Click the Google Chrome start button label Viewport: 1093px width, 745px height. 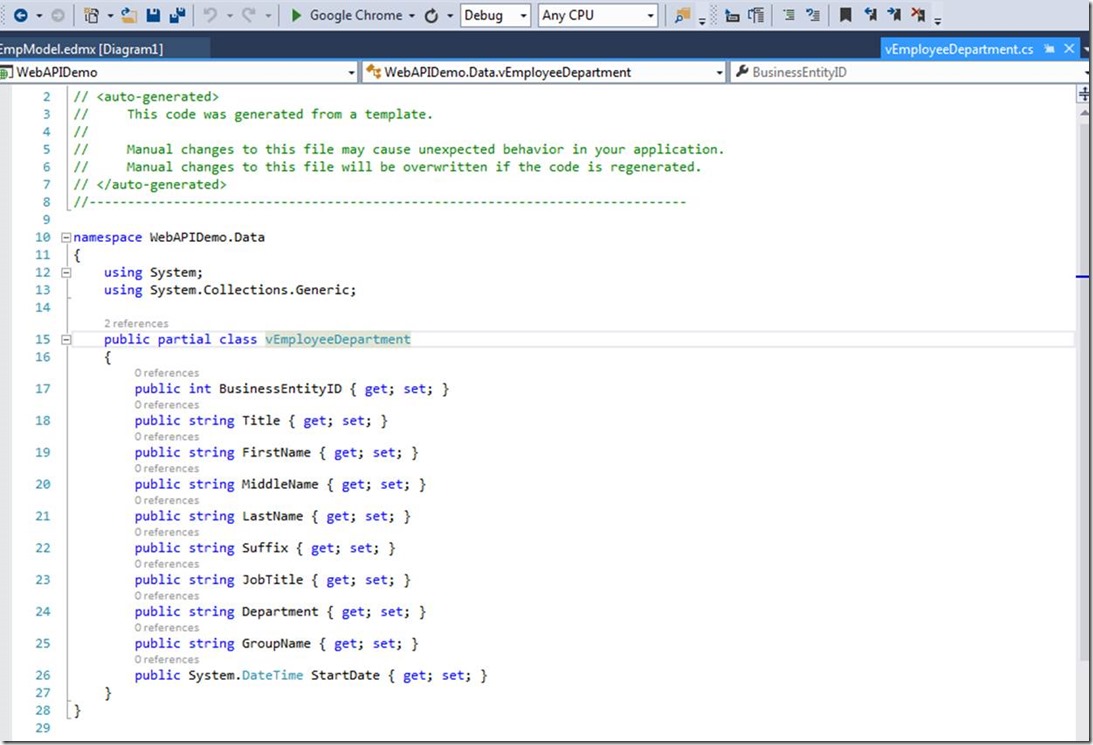coord(356,15)
